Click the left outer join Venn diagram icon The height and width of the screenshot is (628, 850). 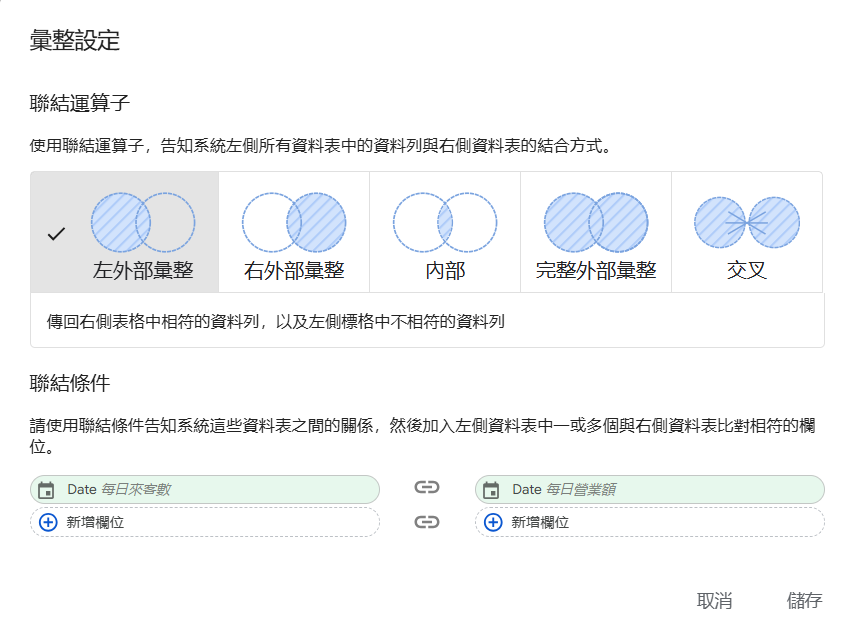tap(143, 222)
